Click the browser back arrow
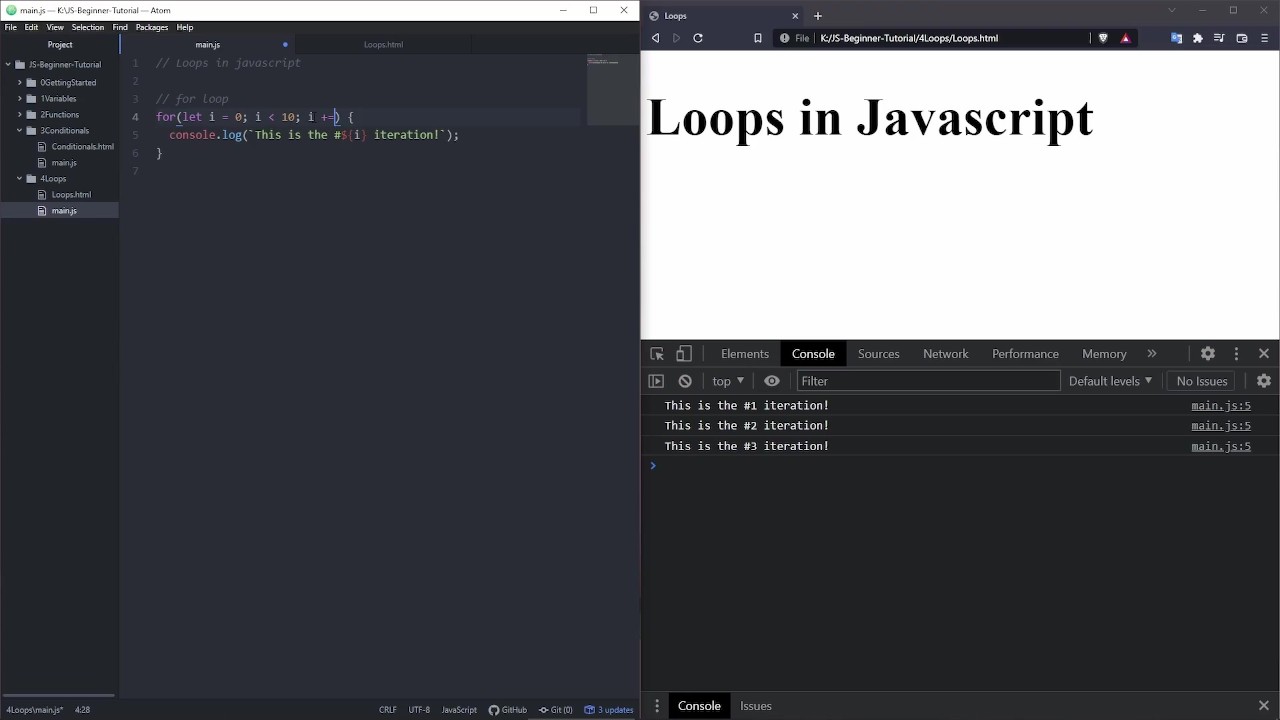Image resolution: width=1280 pixels, height=720 pixels. [655, 38]
